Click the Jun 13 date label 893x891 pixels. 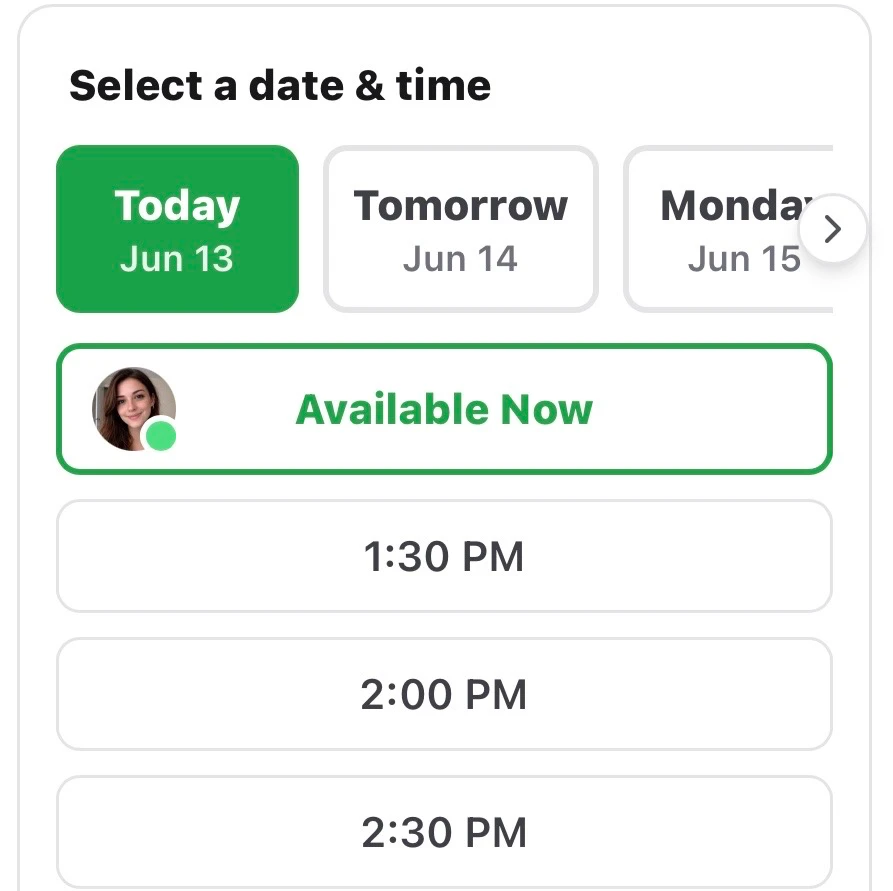coord(177,259)
